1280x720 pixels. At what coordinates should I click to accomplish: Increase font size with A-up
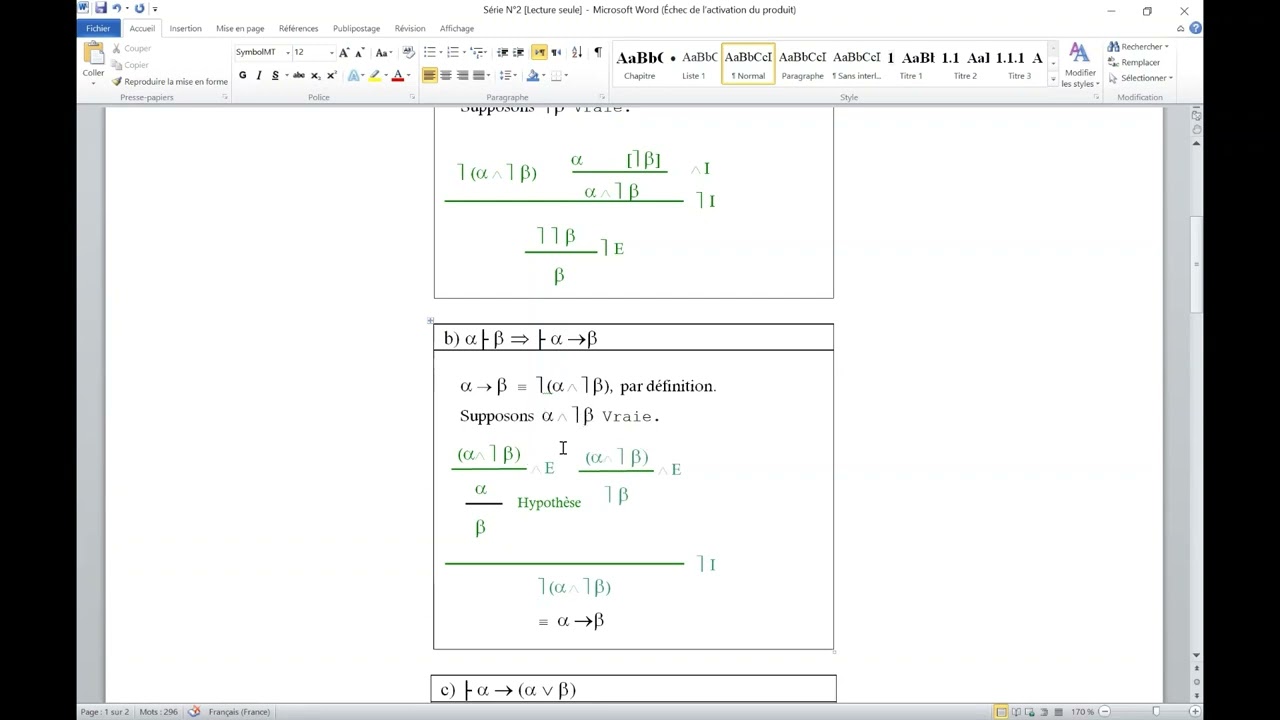[x=344, y=52]
